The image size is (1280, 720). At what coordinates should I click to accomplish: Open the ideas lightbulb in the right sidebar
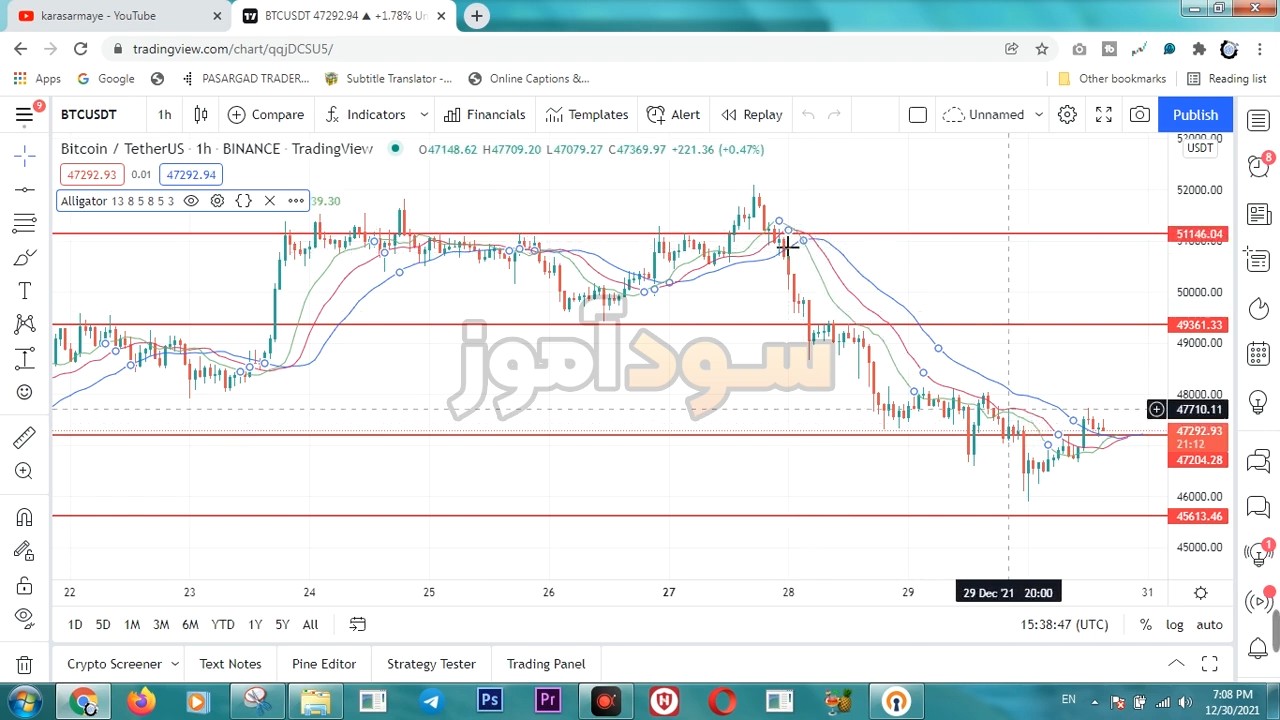point(1258,402)
